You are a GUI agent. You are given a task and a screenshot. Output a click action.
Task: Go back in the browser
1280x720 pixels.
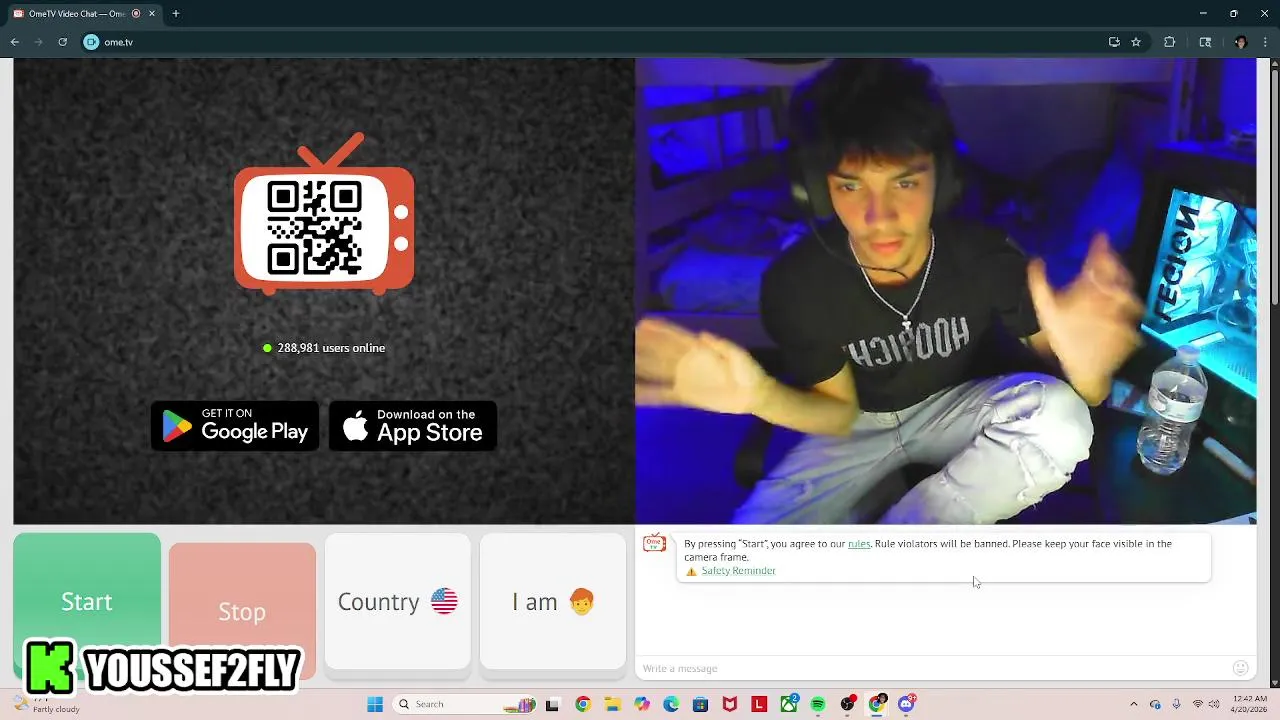coord(15,42)
